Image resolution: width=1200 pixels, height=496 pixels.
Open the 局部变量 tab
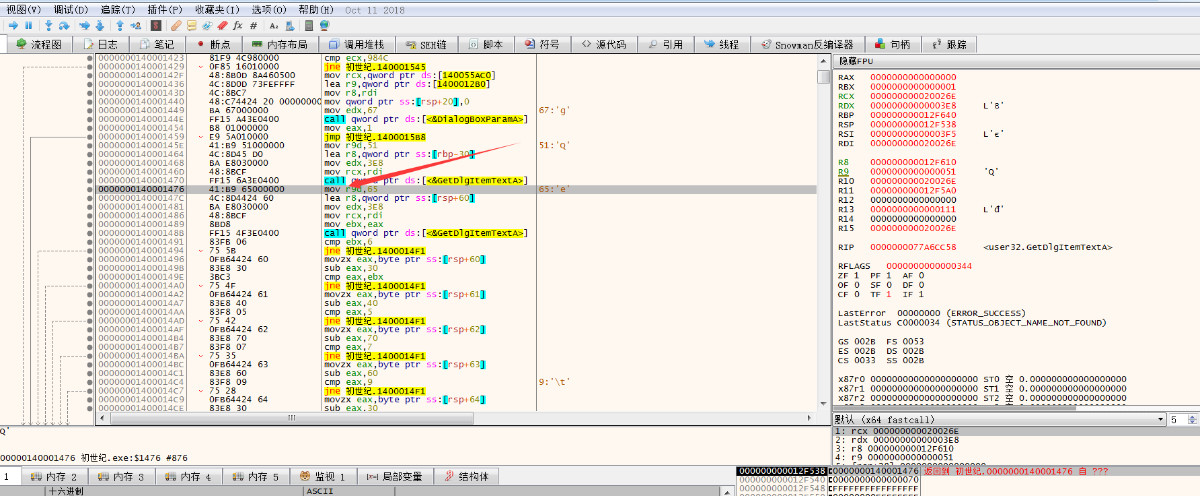click(394, 477)
